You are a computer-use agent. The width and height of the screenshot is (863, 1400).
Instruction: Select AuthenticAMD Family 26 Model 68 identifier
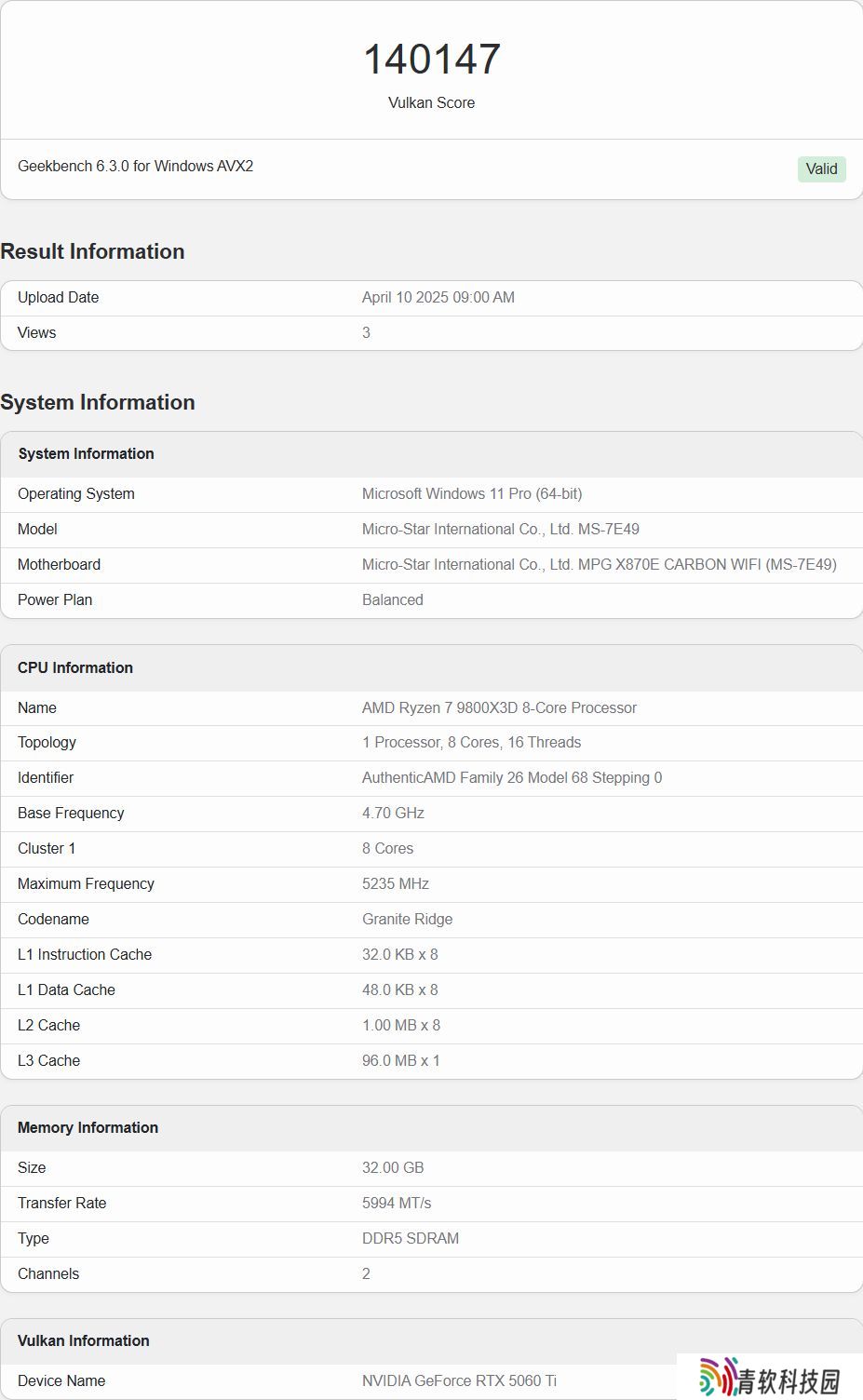click(512, 778)
